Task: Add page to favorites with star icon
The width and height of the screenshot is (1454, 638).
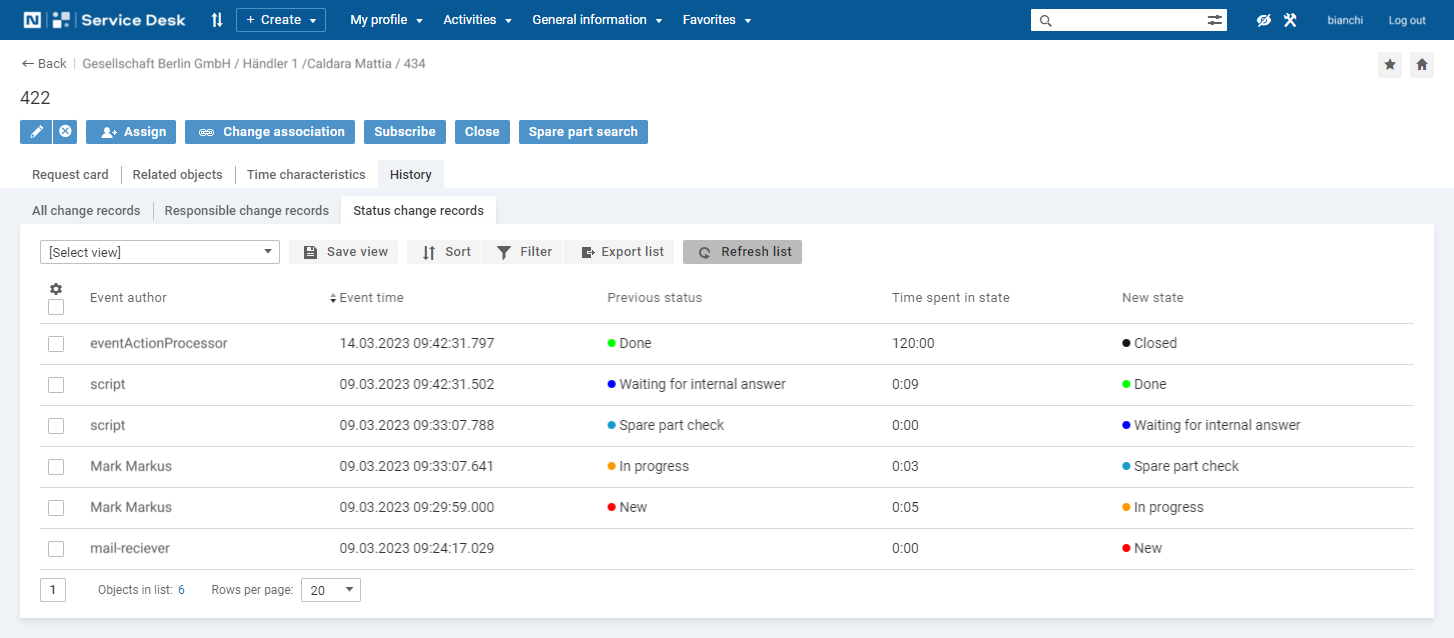Action: [1390, 65]
